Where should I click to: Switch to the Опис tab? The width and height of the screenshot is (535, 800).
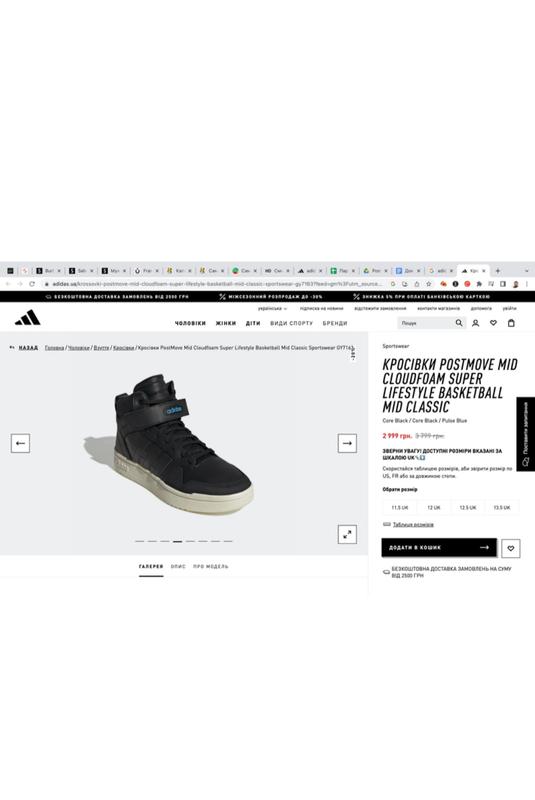point(178,566)
